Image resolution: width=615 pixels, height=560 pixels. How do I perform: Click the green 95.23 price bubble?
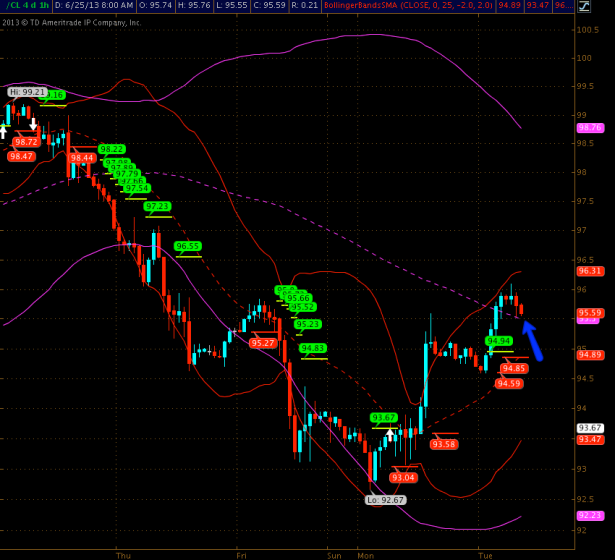(308, 324)
